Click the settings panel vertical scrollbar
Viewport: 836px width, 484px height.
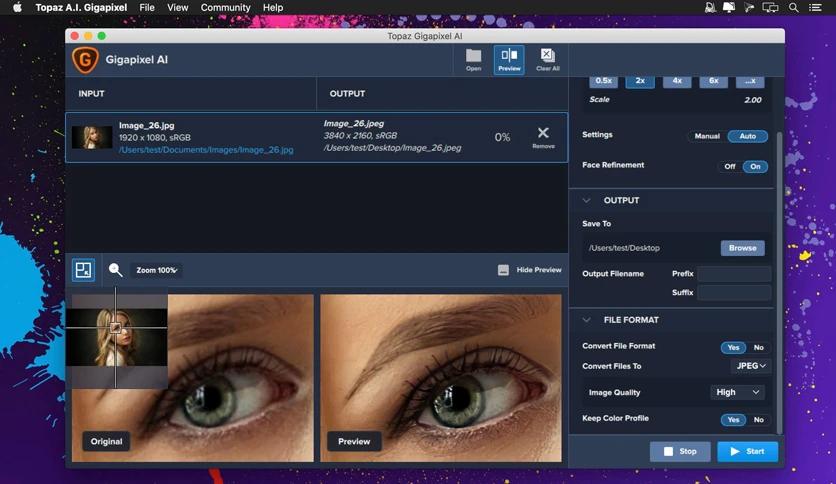point(779,283)
